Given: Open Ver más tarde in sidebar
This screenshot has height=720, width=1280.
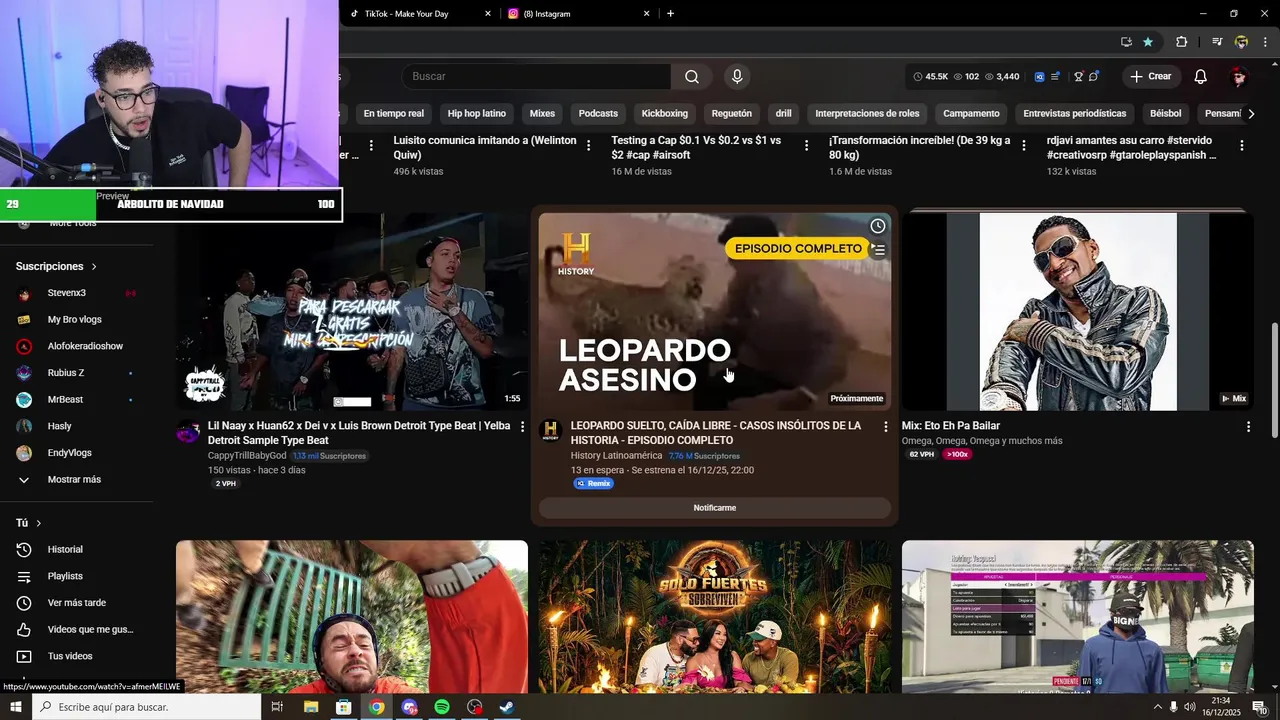Looking at the screenshot, I should (x=74, y=603).
